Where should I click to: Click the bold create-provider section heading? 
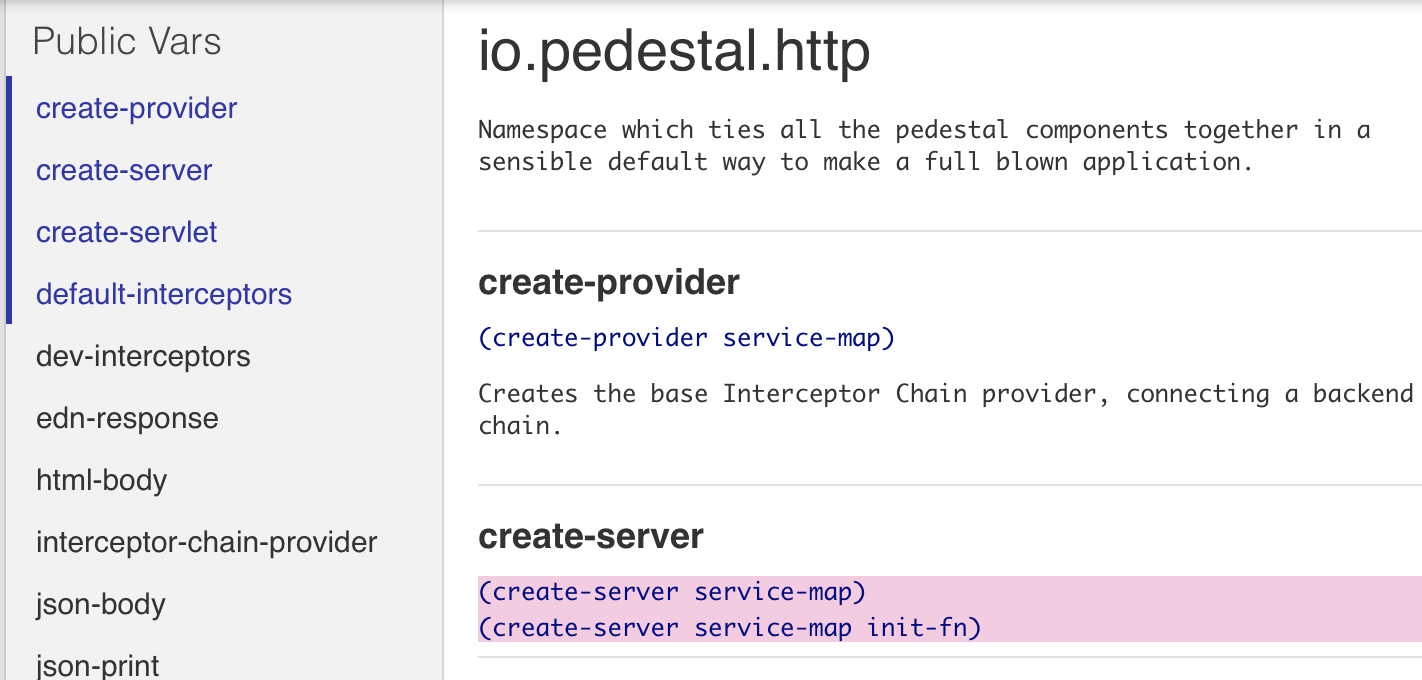609,283
